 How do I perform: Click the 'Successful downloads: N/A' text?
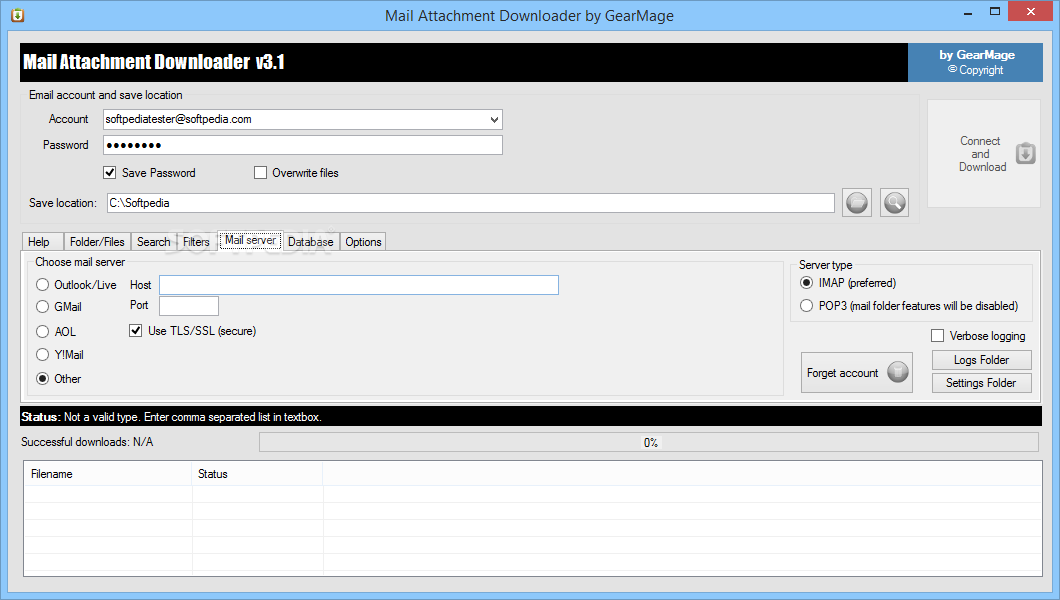[87, 442]
